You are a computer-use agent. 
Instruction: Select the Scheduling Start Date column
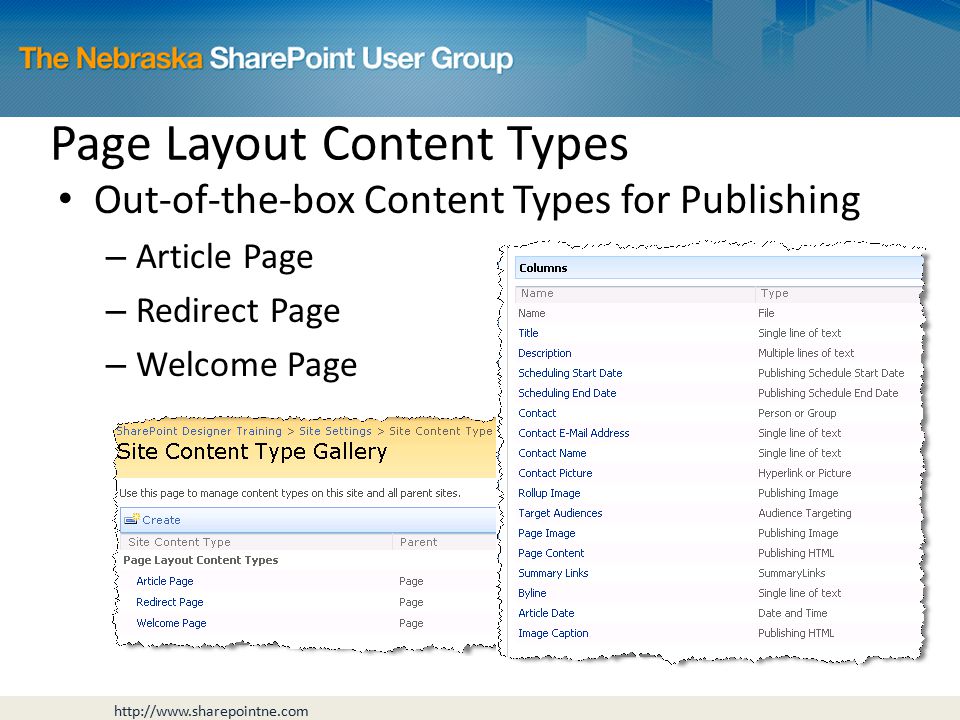coord(570,373)
